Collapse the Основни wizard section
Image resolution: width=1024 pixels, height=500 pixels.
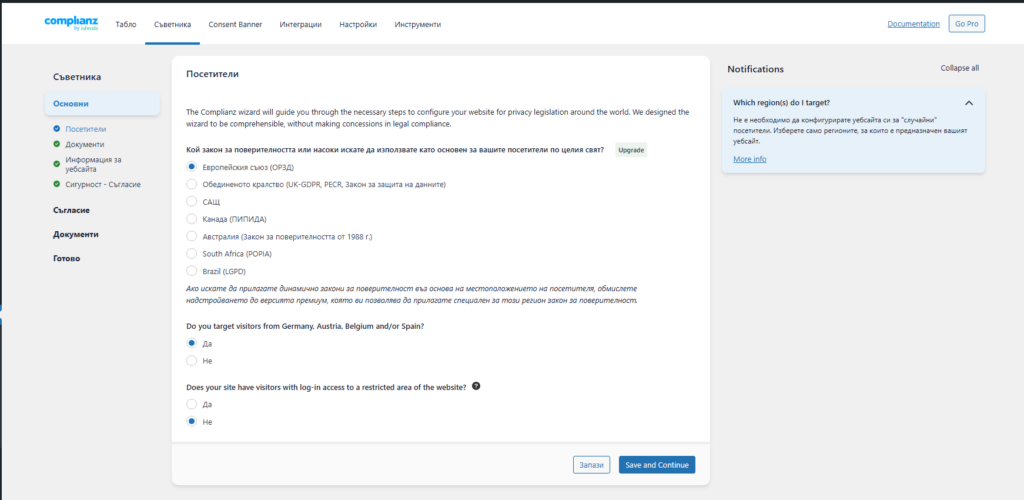102,104
